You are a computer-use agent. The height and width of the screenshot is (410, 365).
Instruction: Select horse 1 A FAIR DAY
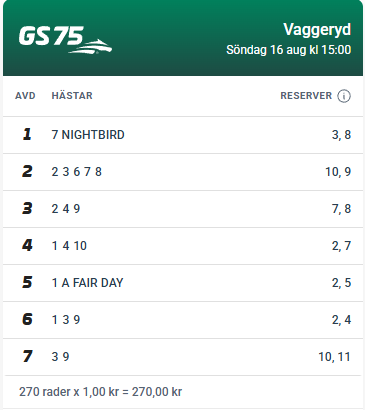point(87,283)
